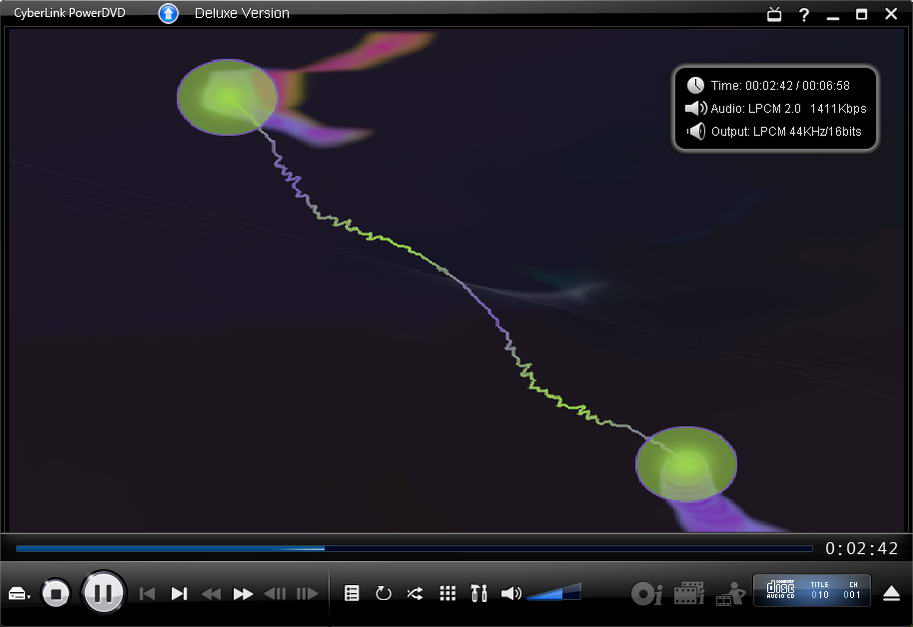Toggle repeat mode
Viewport: 913px width, 627px height.
(x=383, y=593)
